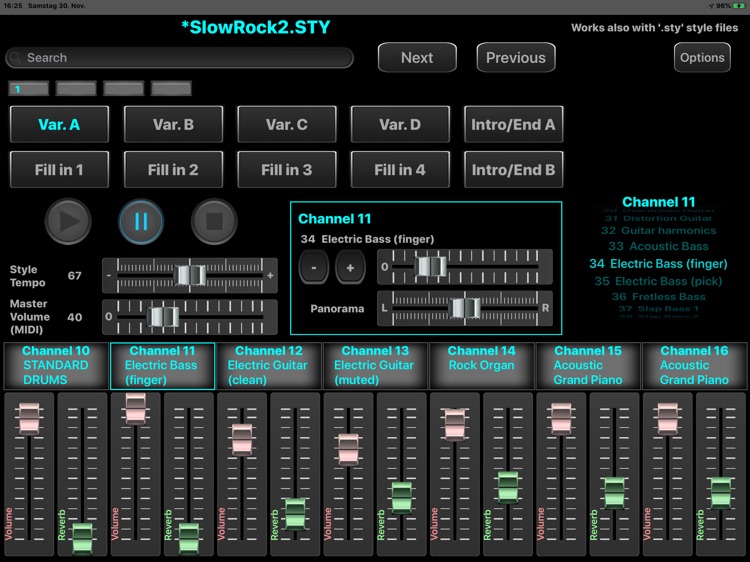The height and width of the screenshot is (562, 750).
Task: Select Channel 15 Acoustic Grand Piano
Action: [588, 366]
